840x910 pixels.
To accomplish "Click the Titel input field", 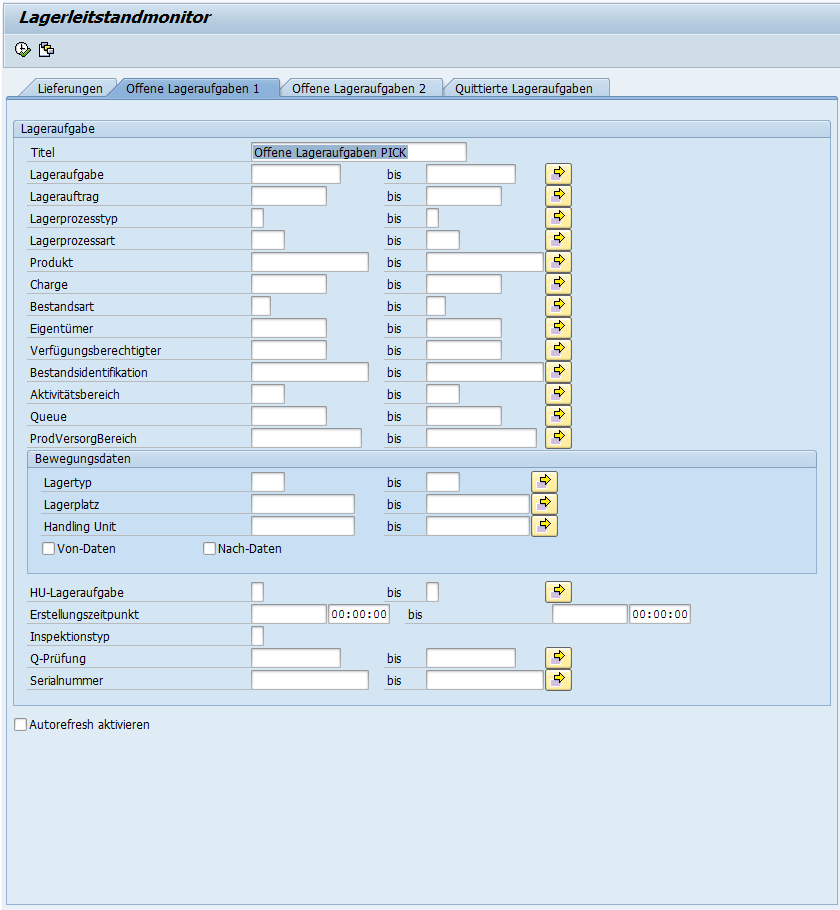I will [358, 152].
